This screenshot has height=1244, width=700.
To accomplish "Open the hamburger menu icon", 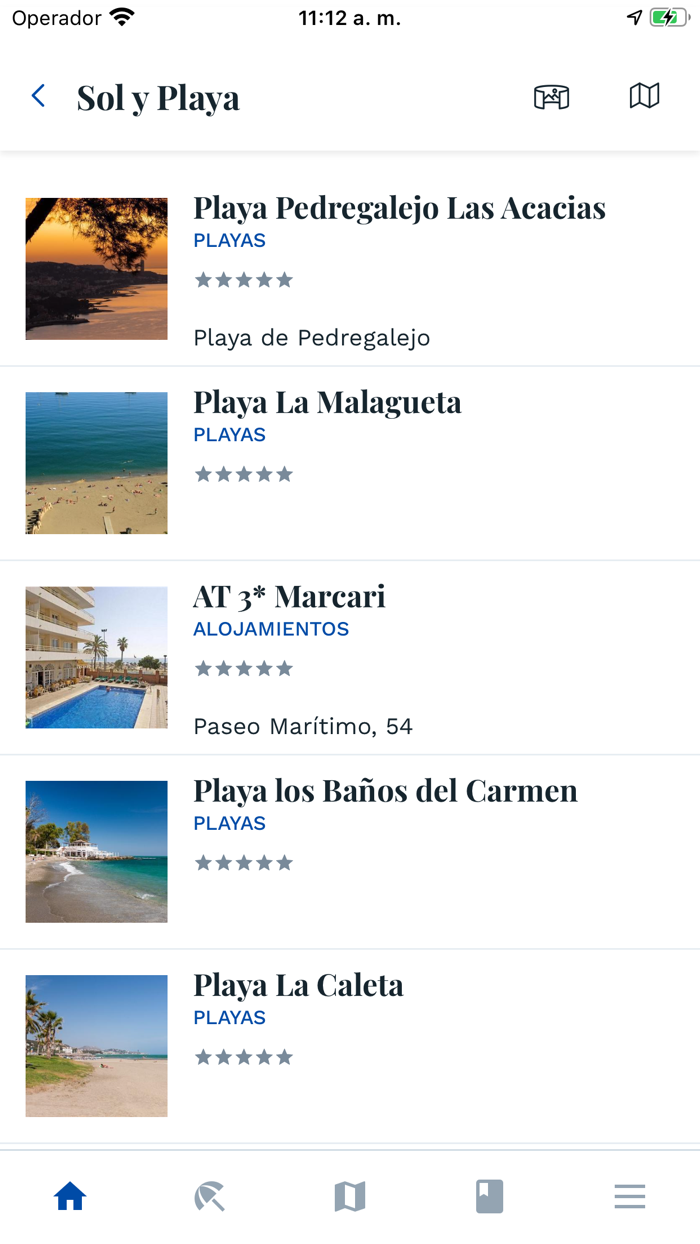I will tap(629, 1196).
